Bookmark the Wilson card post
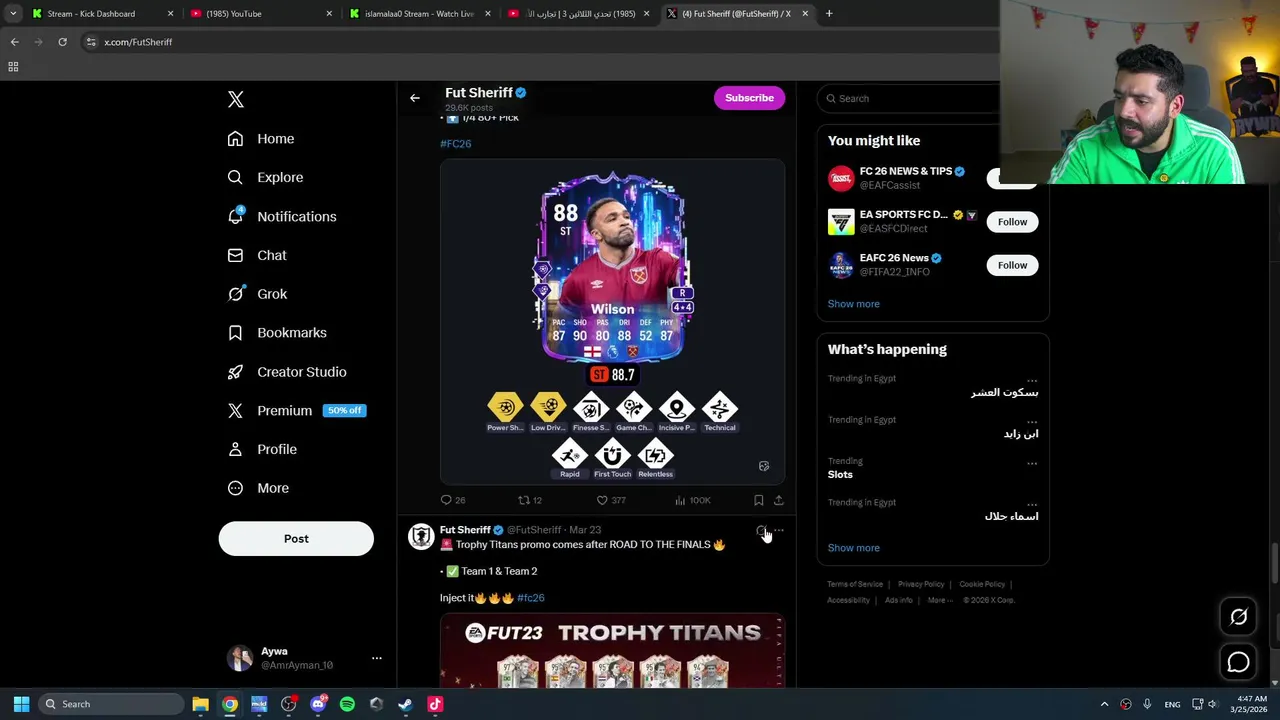Screen dimensions: 1280x720 pyautogui.click(x=759, y=500)
